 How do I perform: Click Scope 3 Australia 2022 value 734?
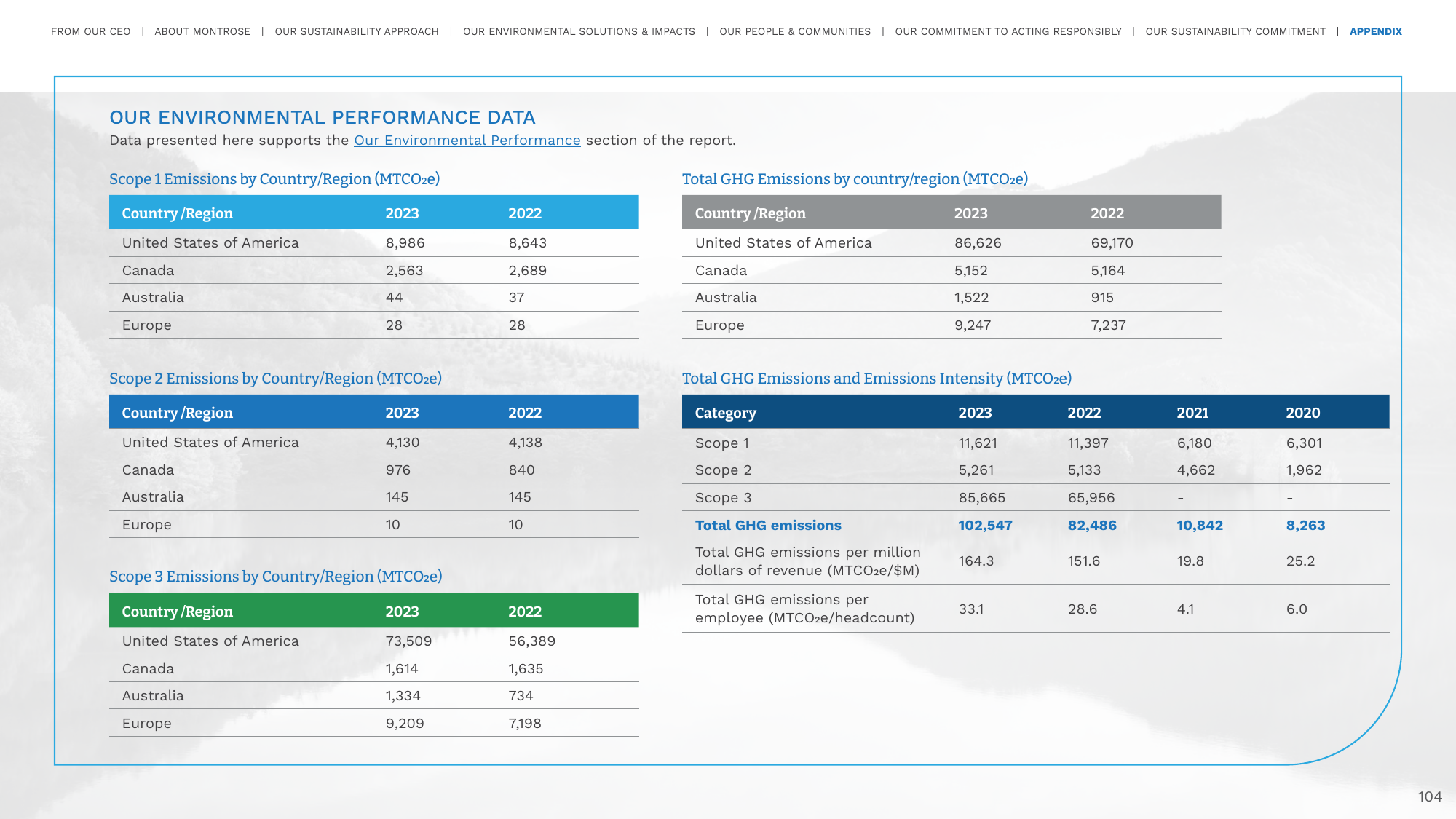click(x=521, y=696)
